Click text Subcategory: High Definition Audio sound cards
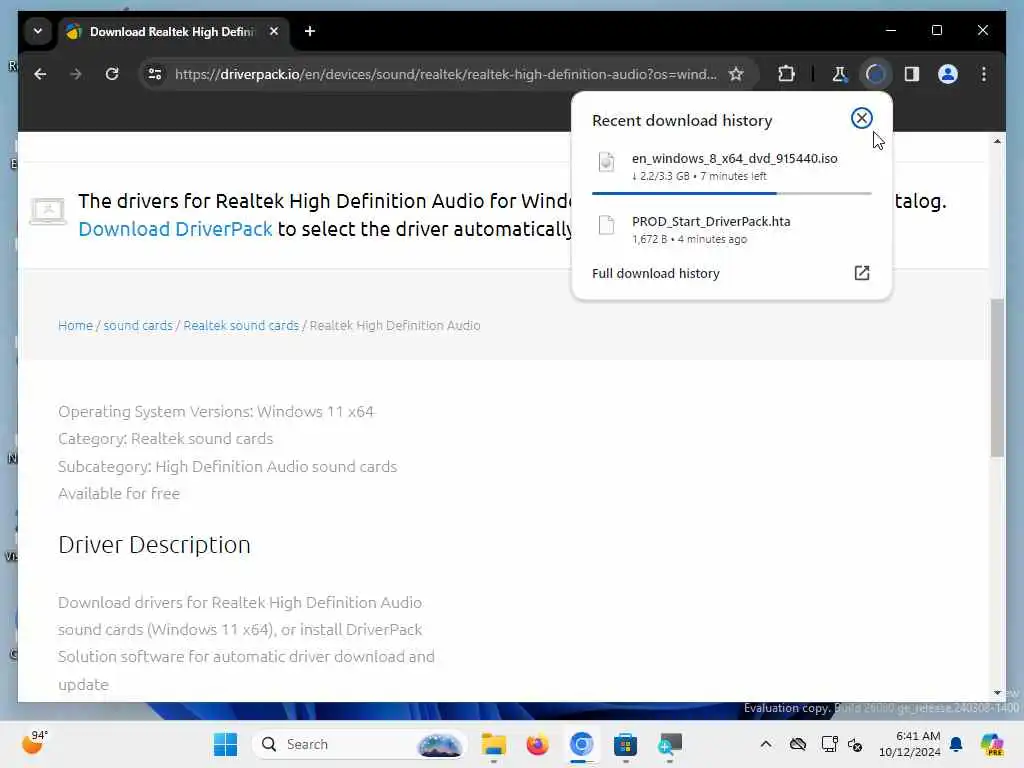 [x=227, y=466]
